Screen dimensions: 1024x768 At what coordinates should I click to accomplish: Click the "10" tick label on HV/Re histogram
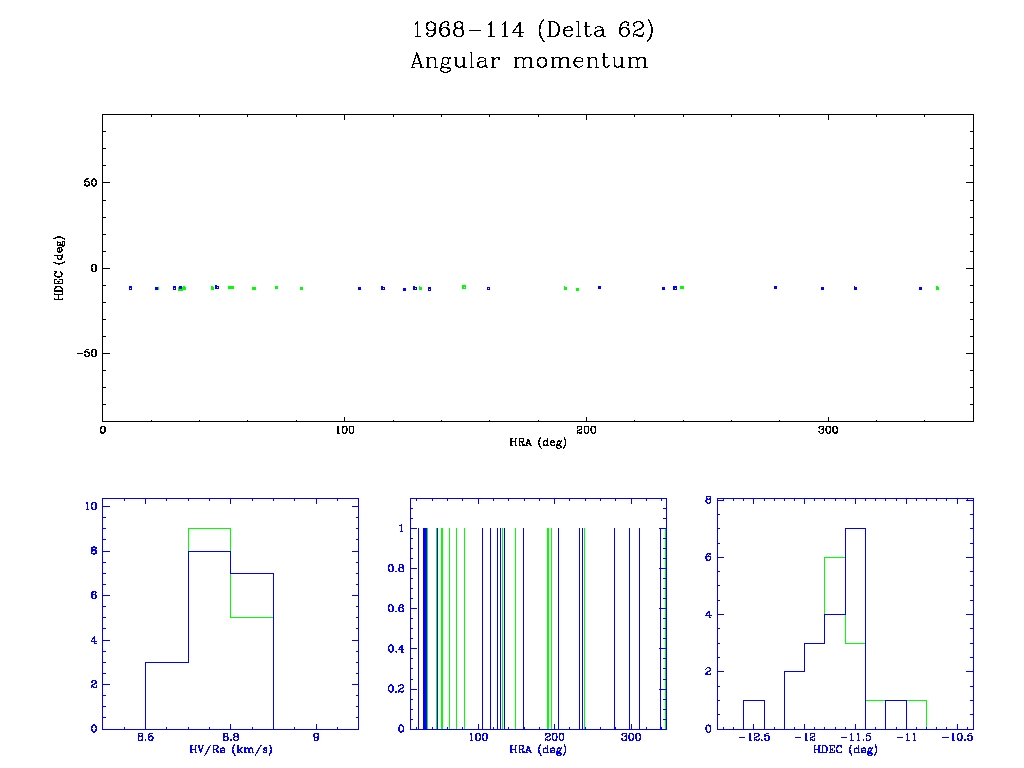click(90, 506)
